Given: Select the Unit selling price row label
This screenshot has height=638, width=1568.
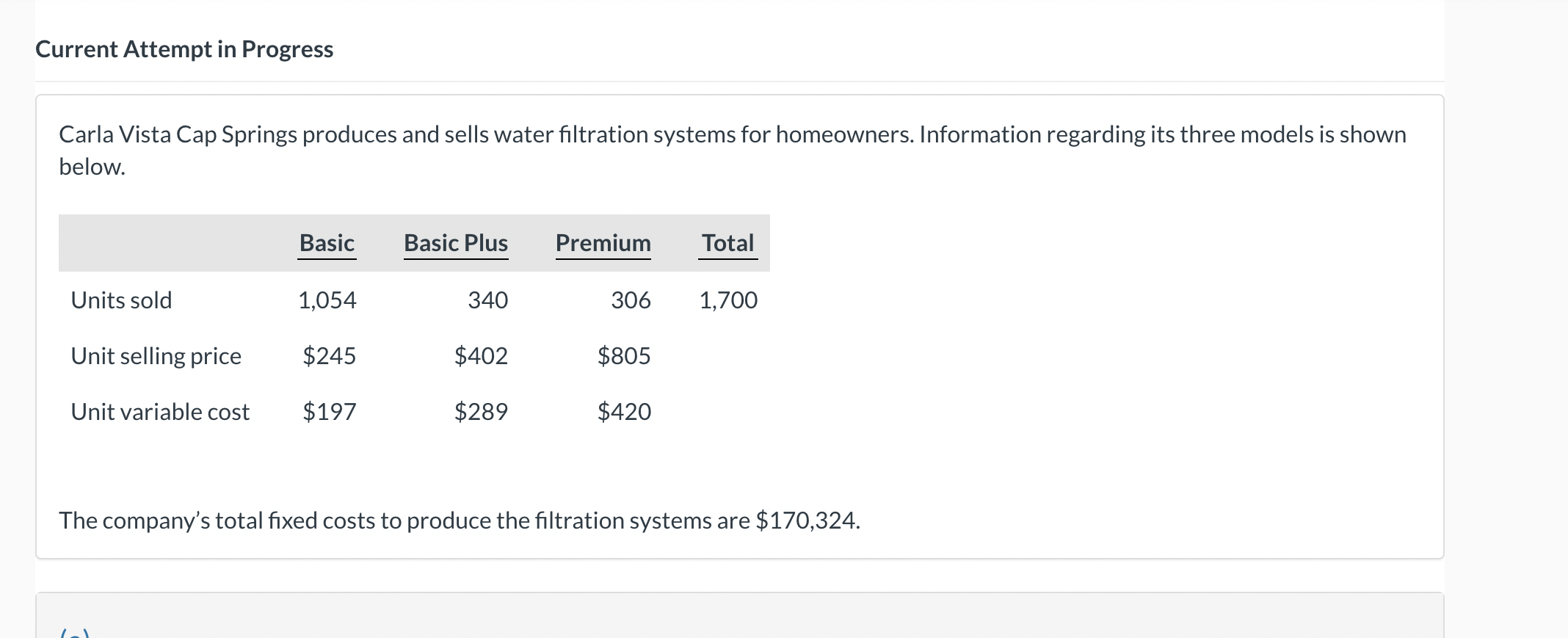Looking at the screenshot, I should (x=156, y=356).
